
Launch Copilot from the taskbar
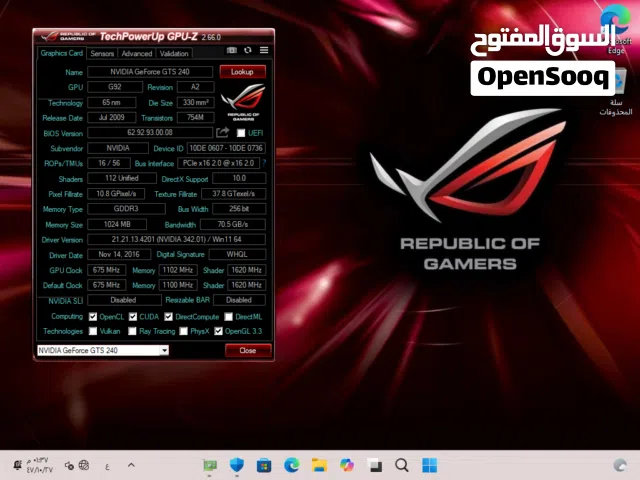tap(347, 465)
